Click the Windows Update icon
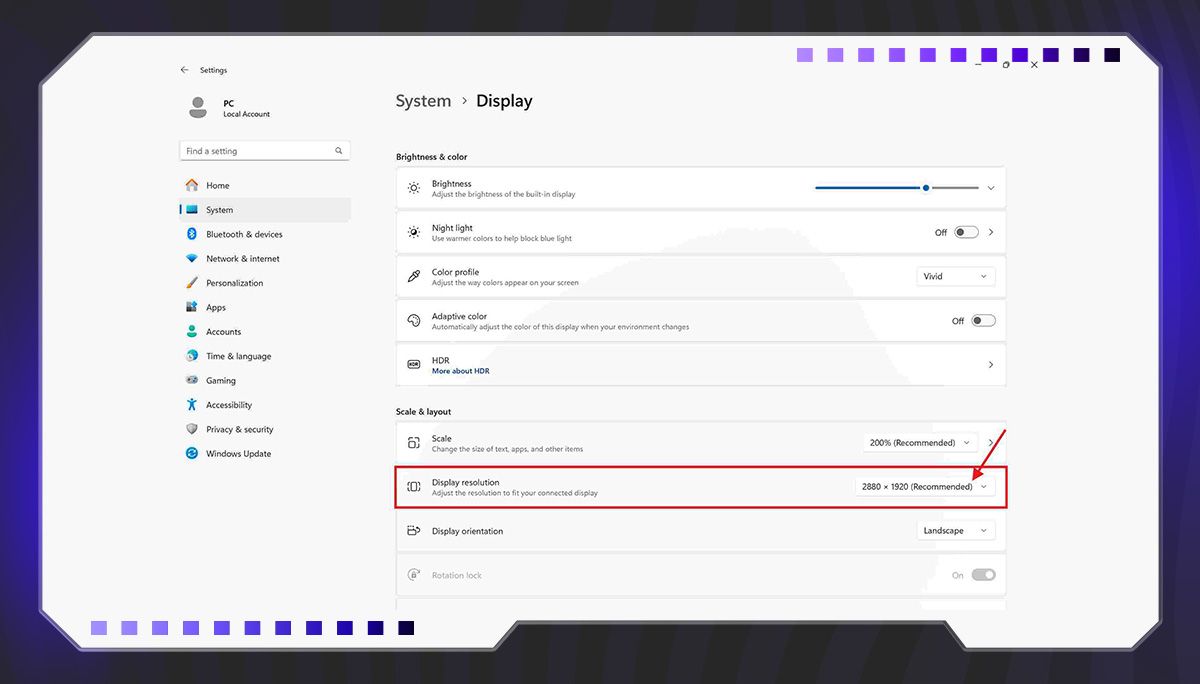The image size is (1200, 684). click(x=192, y=454)
